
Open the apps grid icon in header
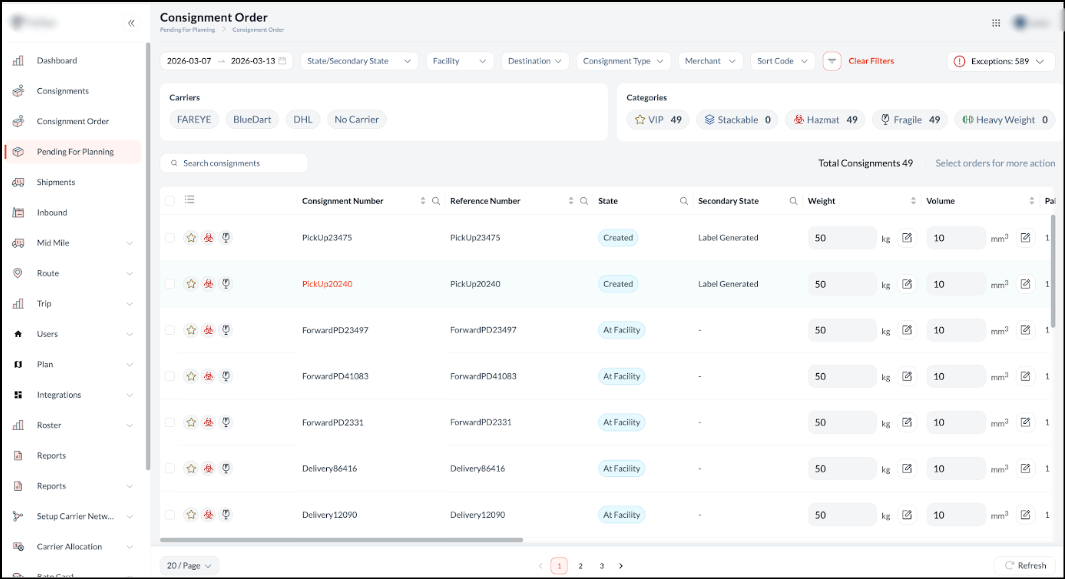pos(996,23)
